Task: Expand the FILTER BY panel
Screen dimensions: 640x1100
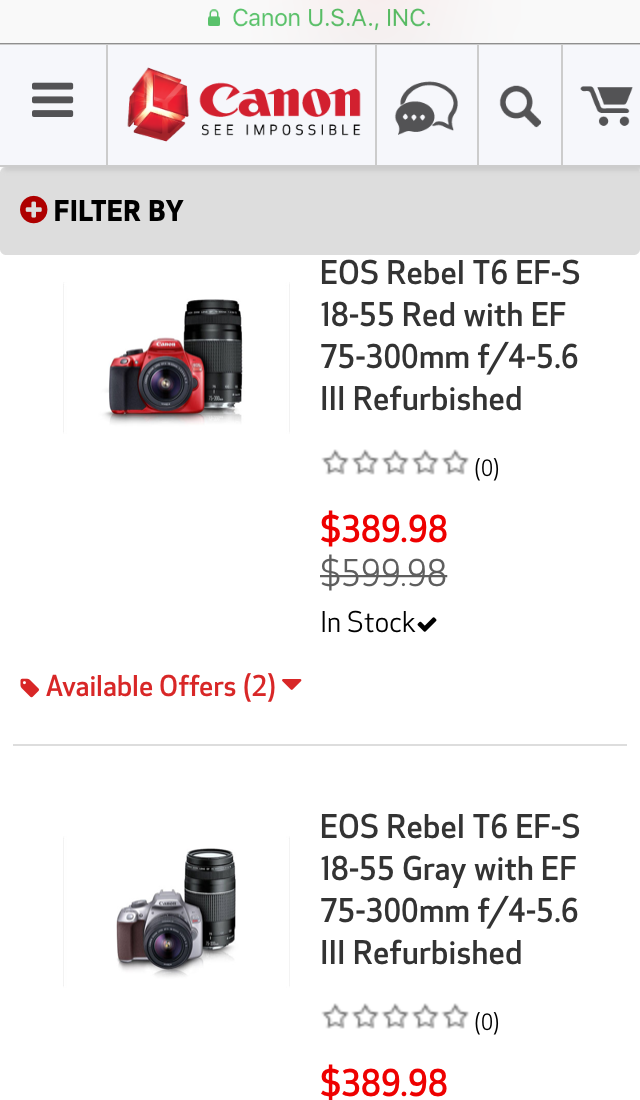Action: pos(118,211)
